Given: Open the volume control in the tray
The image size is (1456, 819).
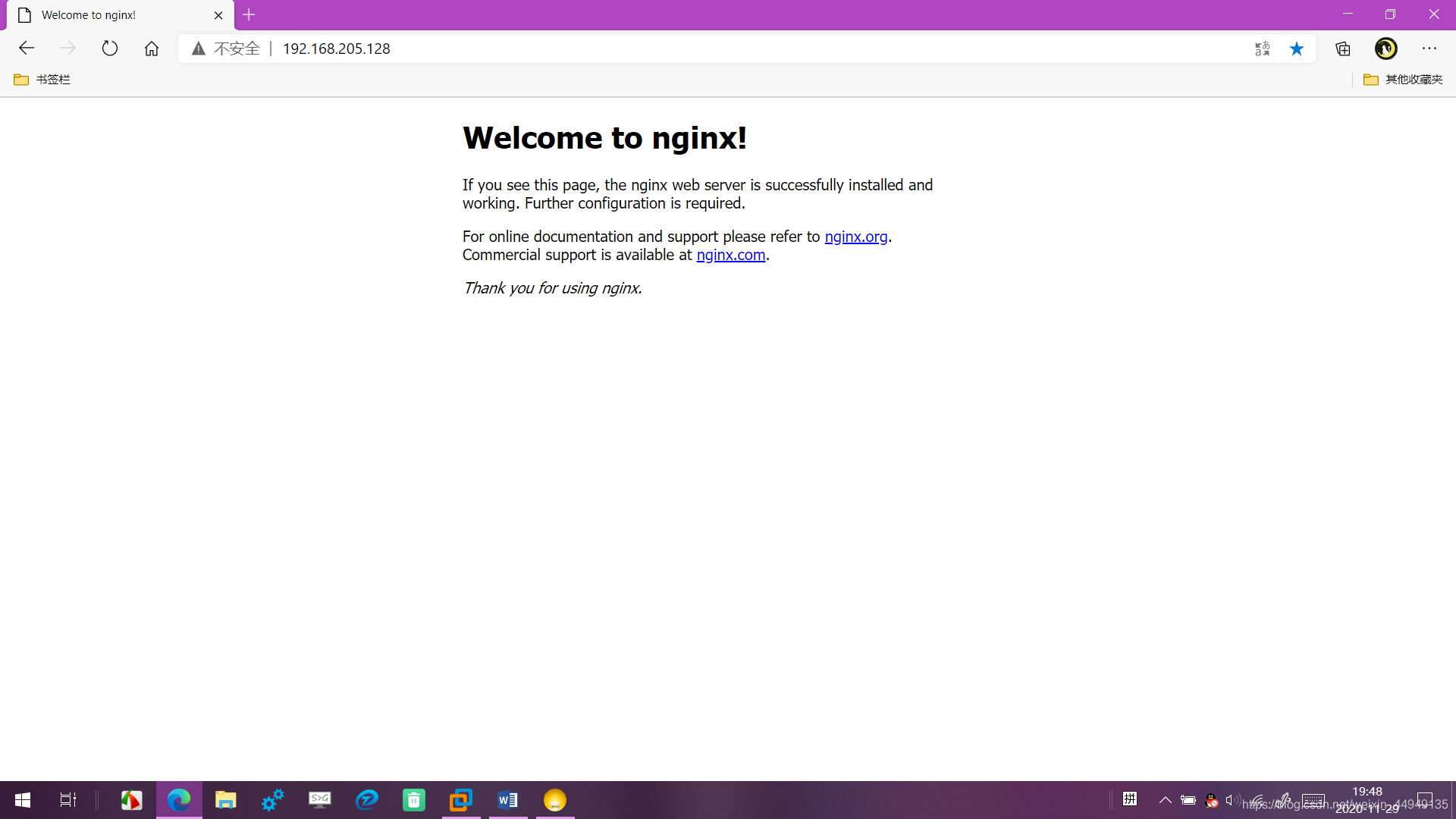Looking at the screenshot, I should click(x=1233, y=800).
